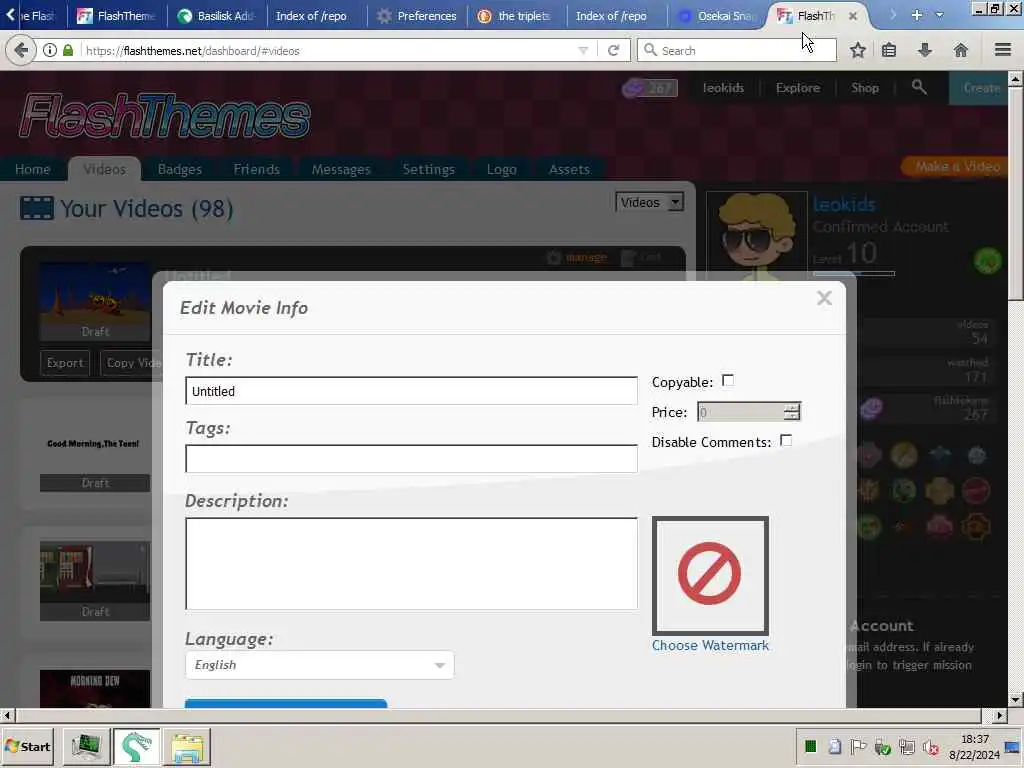Bookmark this page with star icon
This screenshot has height=768, width=1024.
(857, 50)
